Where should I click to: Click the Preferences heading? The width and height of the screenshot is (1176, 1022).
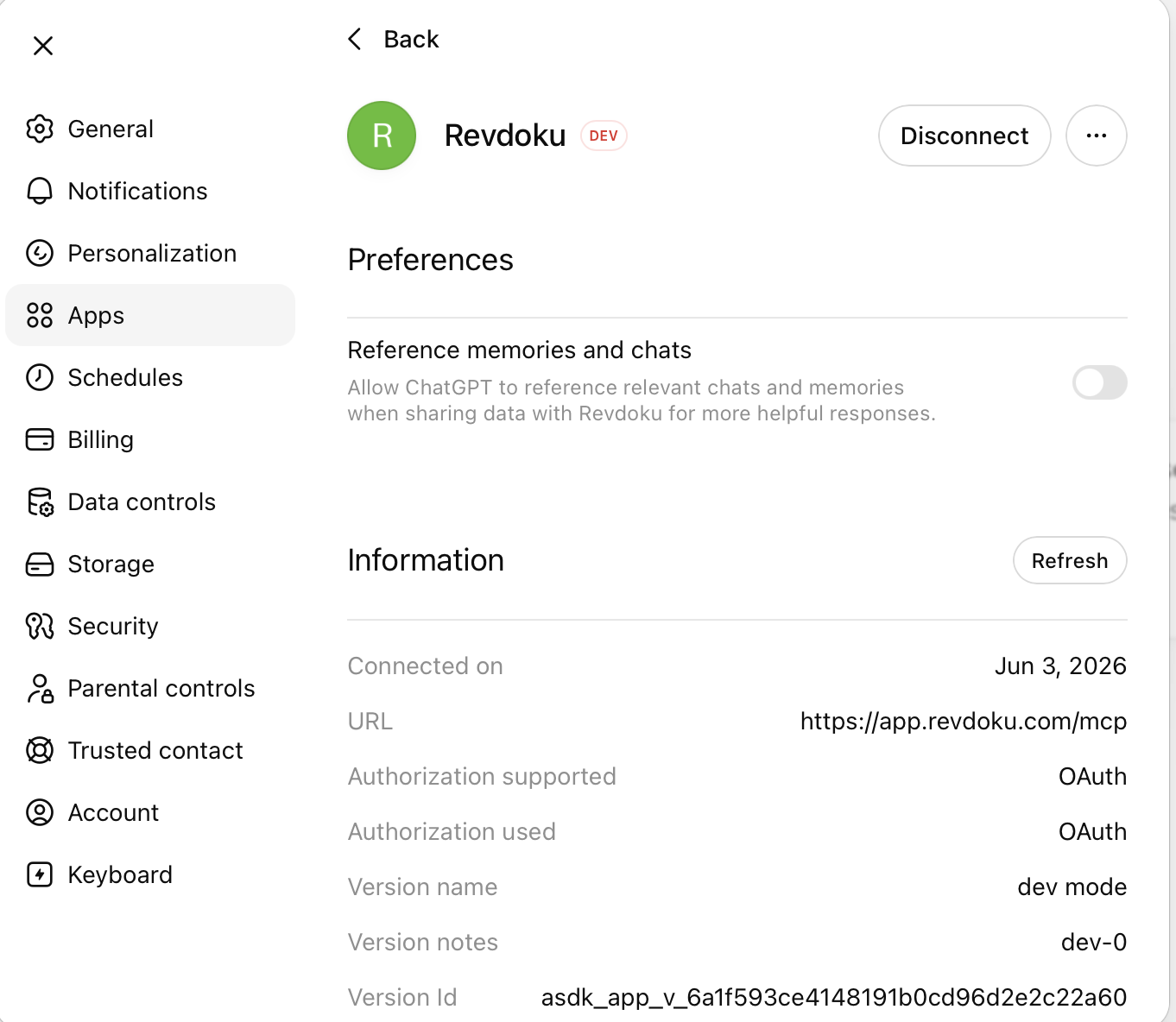point(431,260)
